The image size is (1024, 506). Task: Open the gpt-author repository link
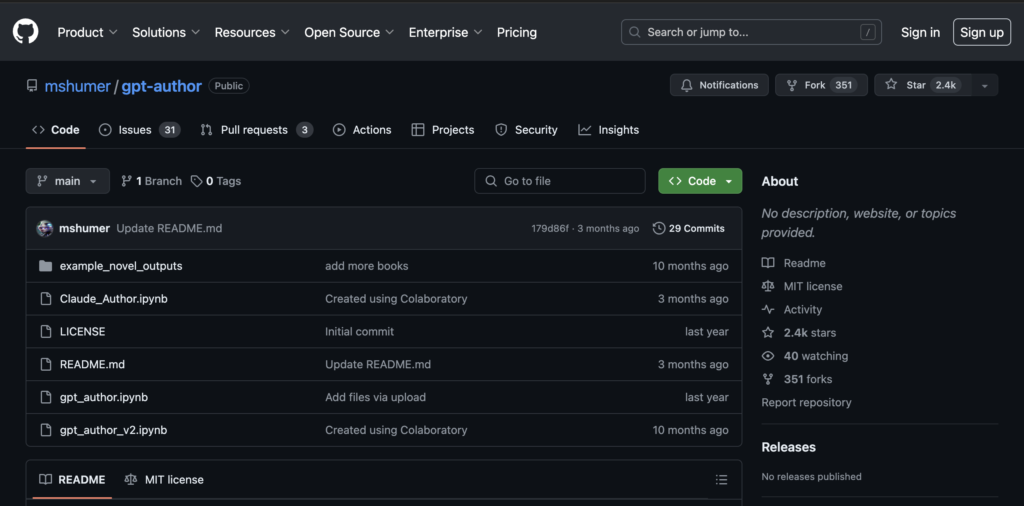pos(161,86)
